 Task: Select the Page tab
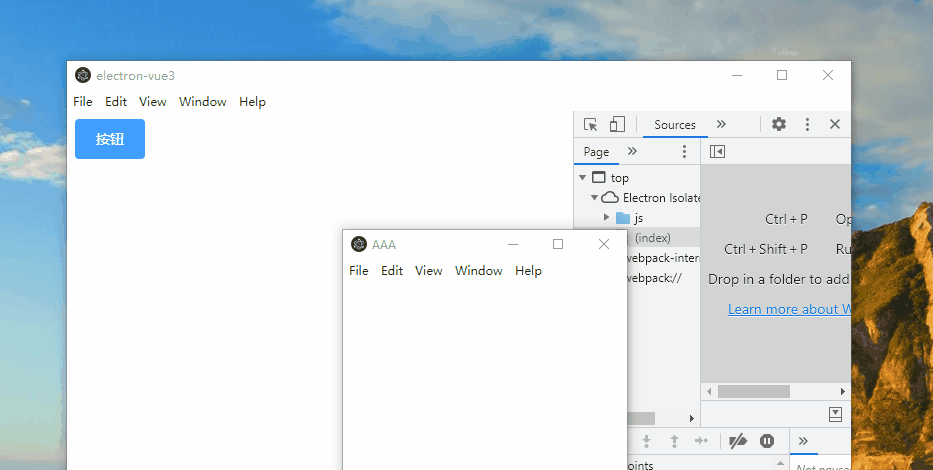click(x=596, y=152)
